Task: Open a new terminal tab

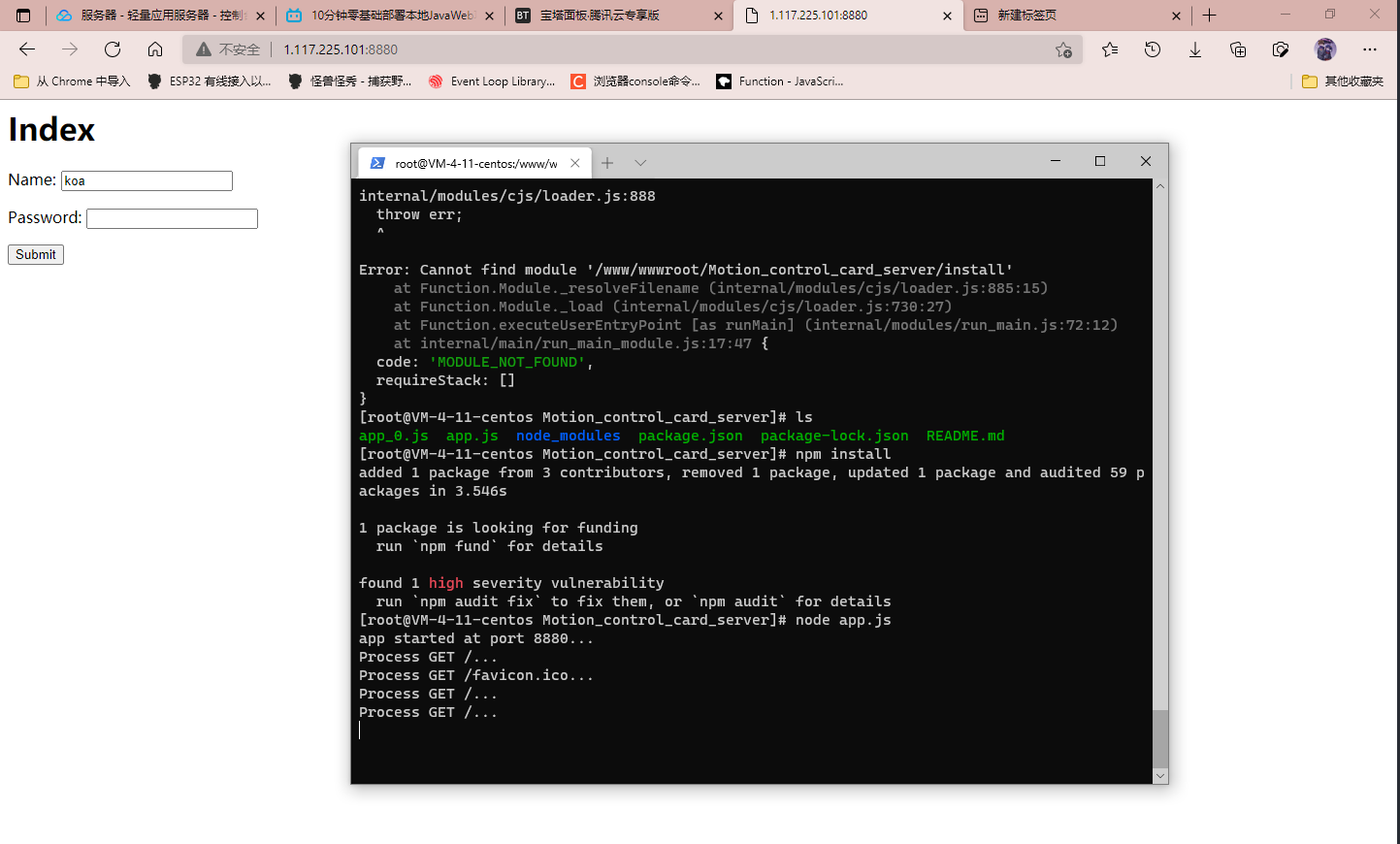Action: (x=607, y=163)
